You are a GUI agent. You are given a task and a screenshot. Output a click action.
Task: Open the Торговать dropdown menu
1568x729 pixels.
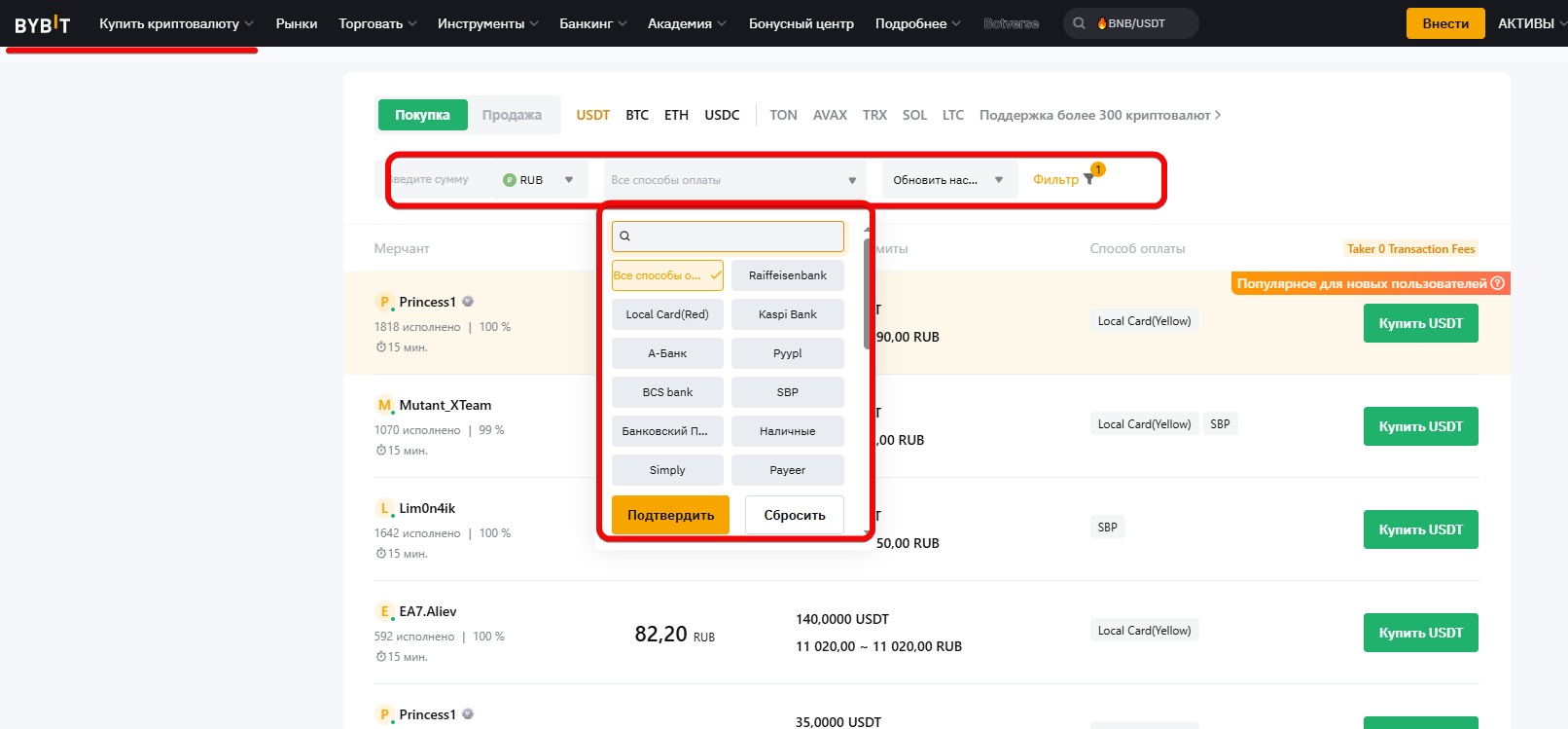point(377,23)
